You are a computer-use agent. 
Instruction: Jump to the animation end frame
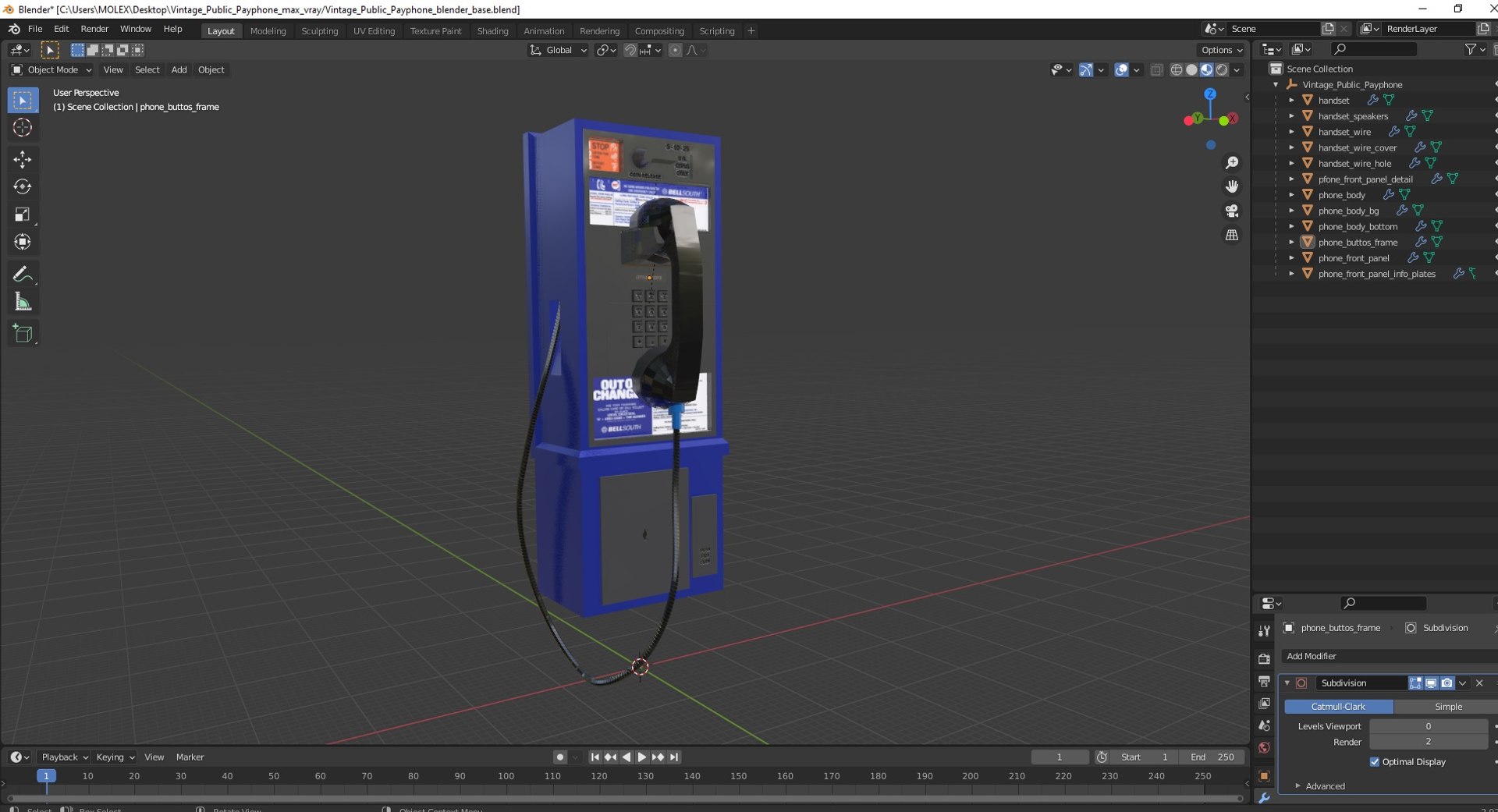[674, 757]
